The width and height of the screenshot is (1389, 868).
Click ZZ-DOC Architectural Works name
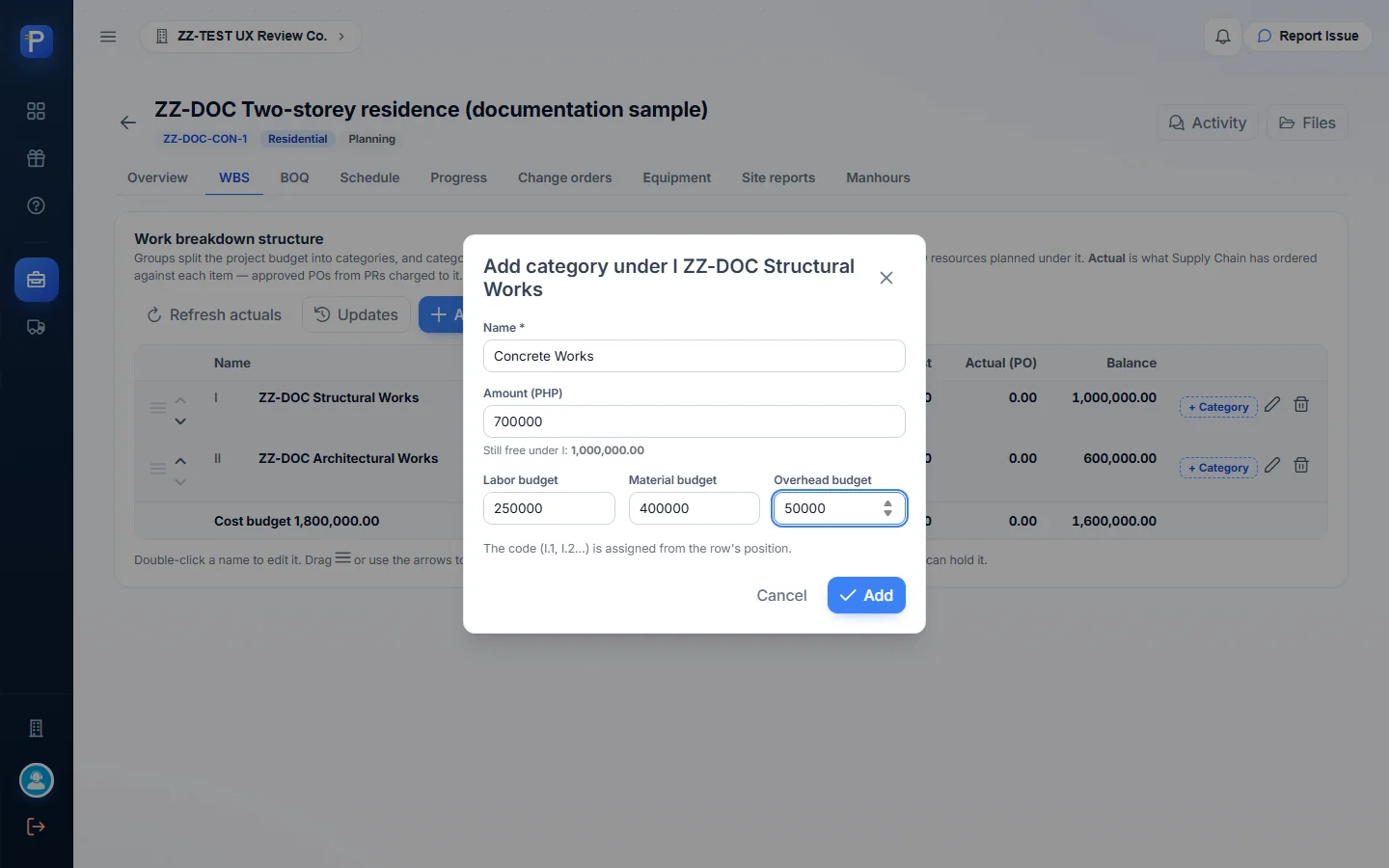coord(348,458)
